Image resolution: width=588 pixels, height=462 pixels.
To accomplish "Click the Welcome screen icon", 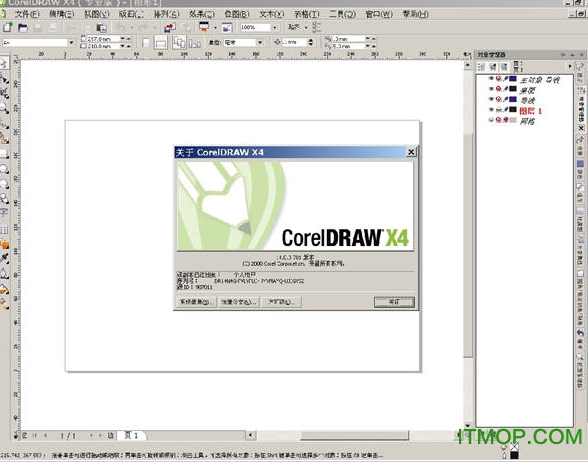I will (226, 27).
